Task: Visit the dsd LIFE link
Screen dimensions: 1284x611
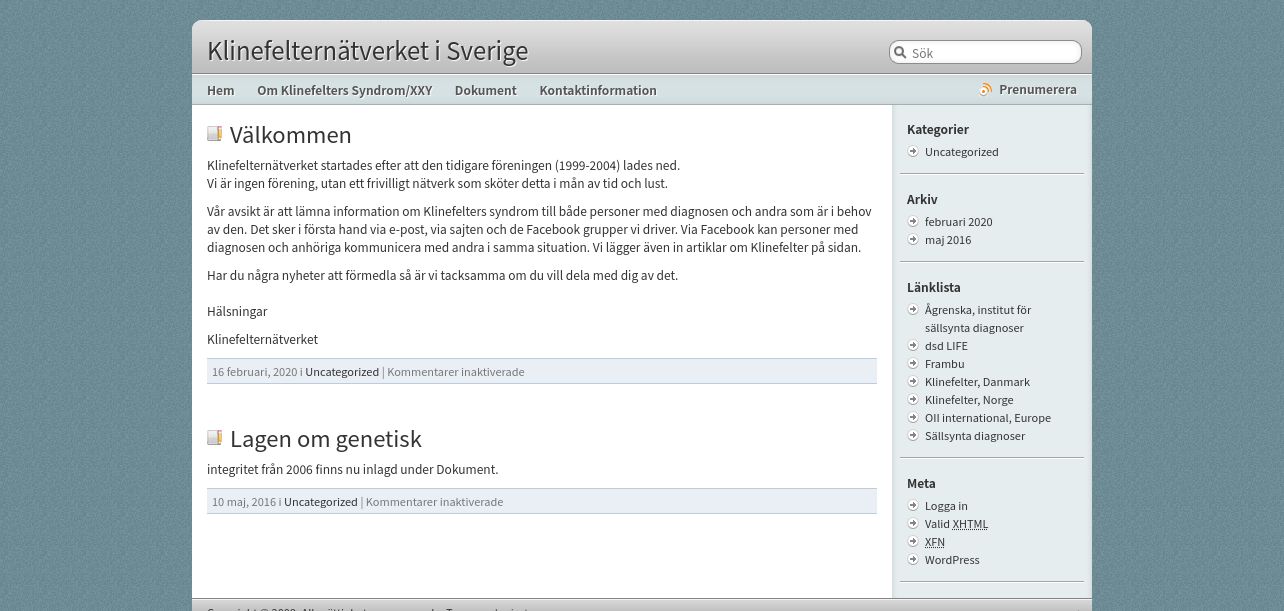Action: 946,346
